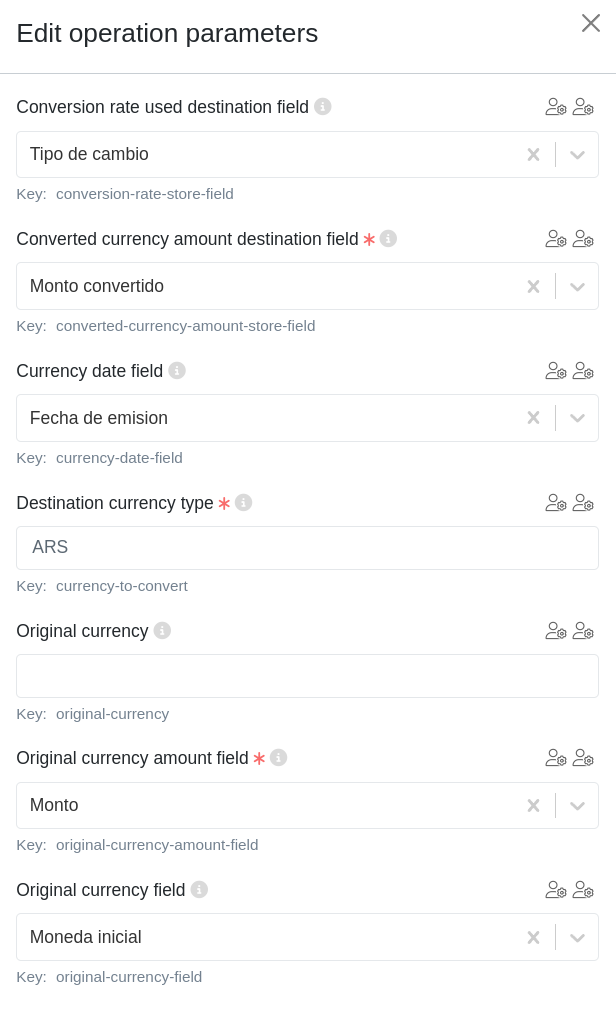Click first user-settings icon for Conversion rate field
This screenshot has height=1023, width=616.
click(556, 107)
